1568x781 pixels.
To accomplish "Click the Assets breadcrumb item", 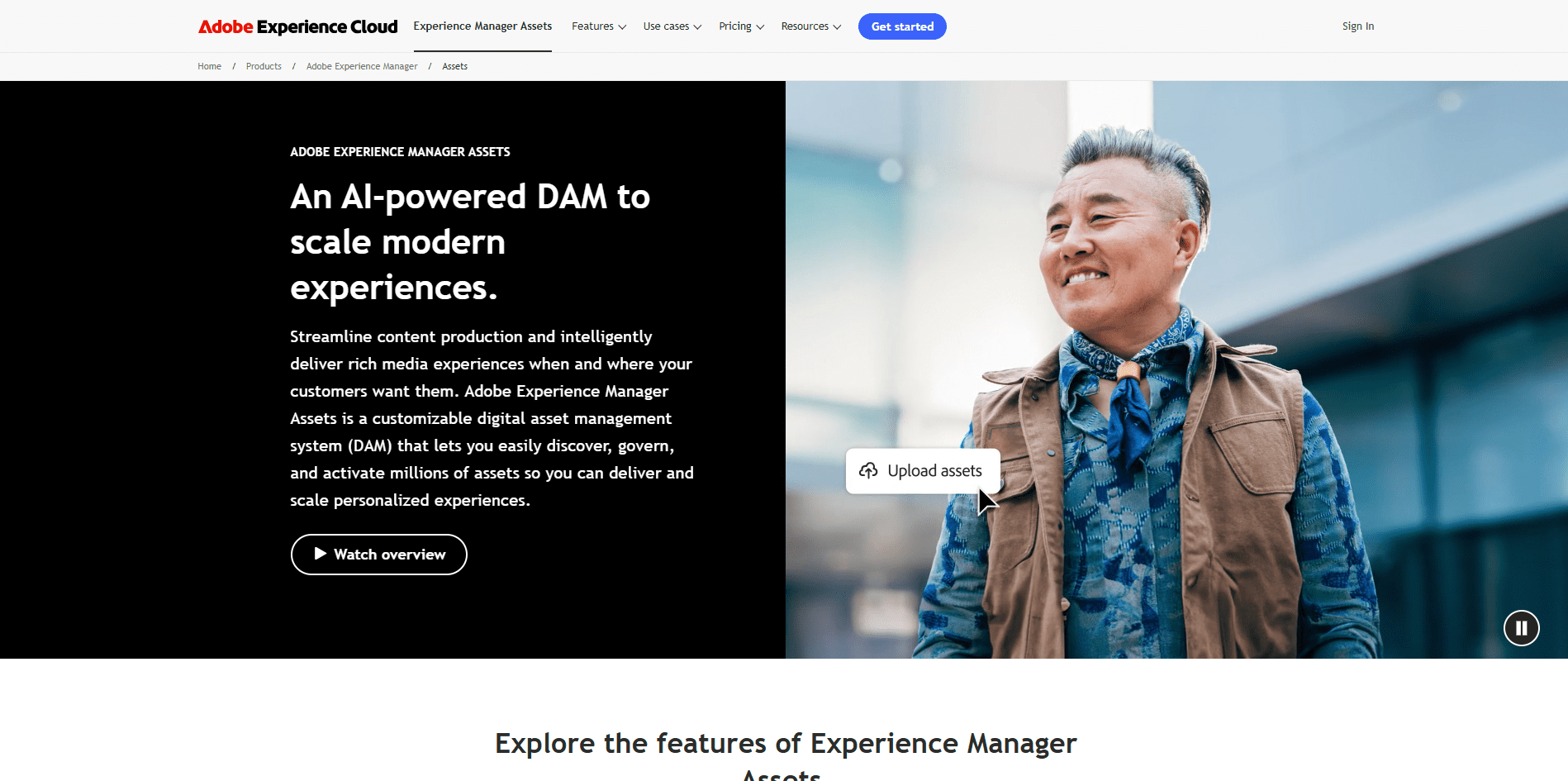I will (x=454, y=66).
